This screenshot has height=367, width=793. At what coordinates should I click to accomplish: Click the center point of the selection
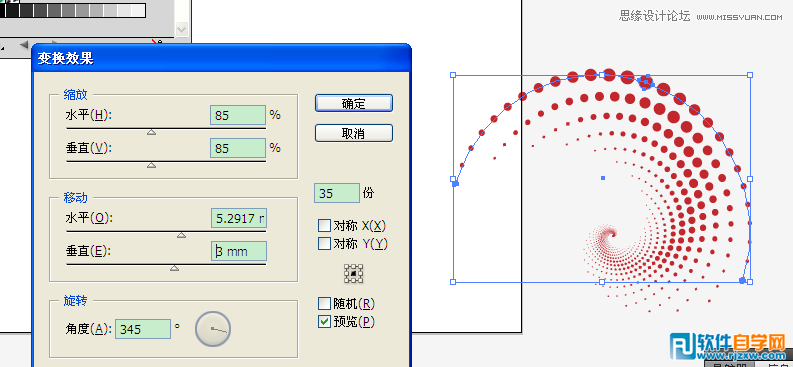click(x=602, y=178)
